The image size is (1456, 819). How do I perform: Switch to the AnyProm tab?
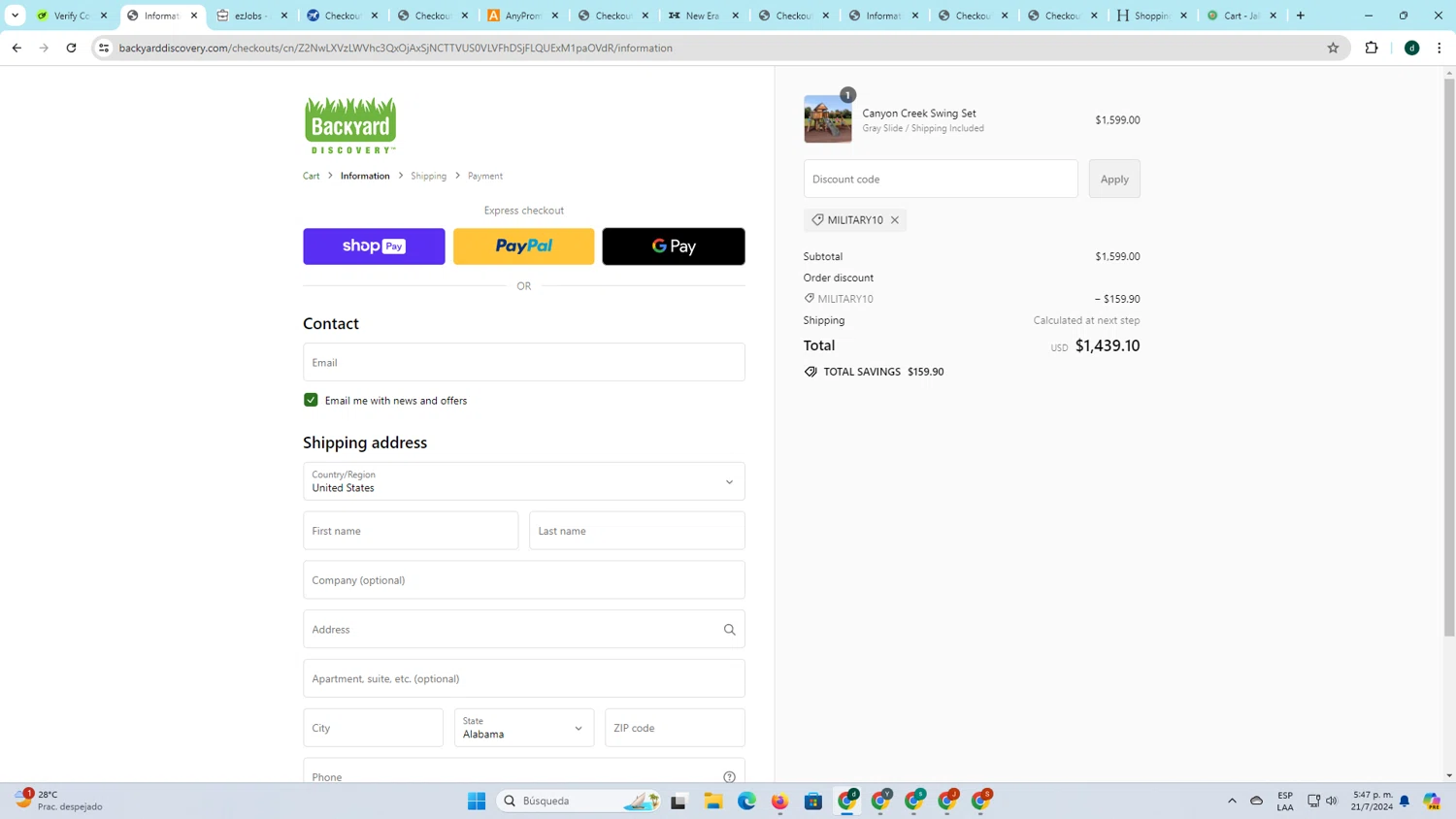522,16
